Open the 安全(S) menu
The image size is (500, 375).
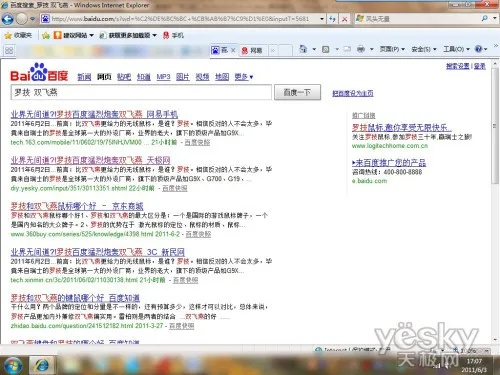tap(424, 49)
